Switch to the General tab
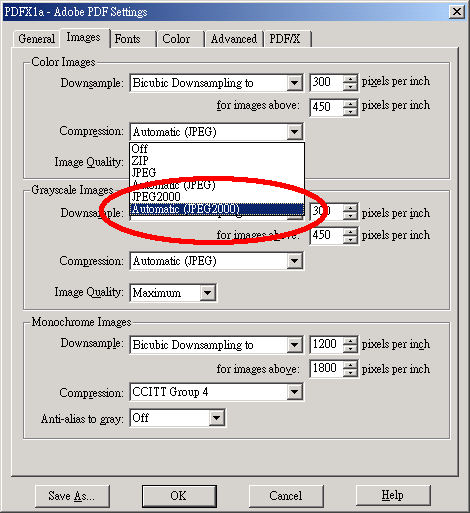The image size is (470, 513). click(x=37, y=39)
